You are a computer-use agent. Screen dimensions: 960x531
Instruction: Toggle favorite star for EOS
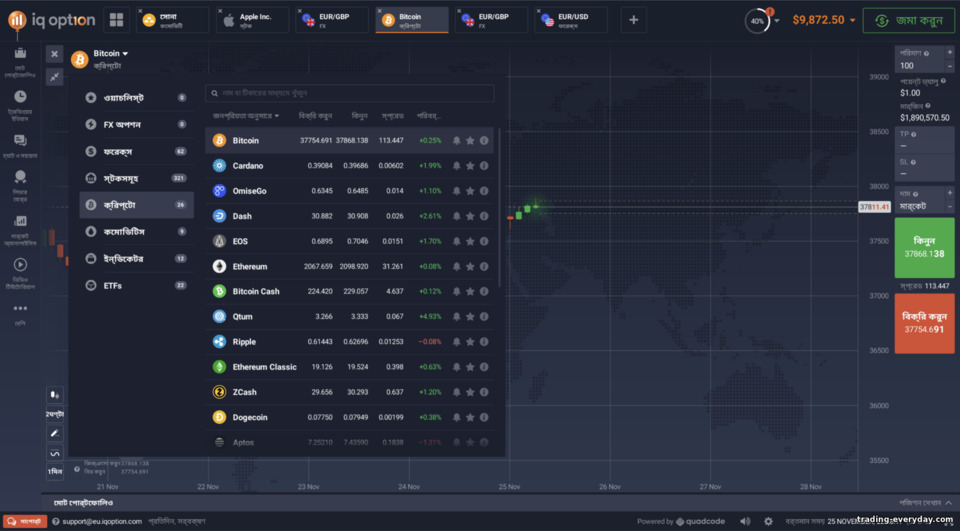click(470, 241)
